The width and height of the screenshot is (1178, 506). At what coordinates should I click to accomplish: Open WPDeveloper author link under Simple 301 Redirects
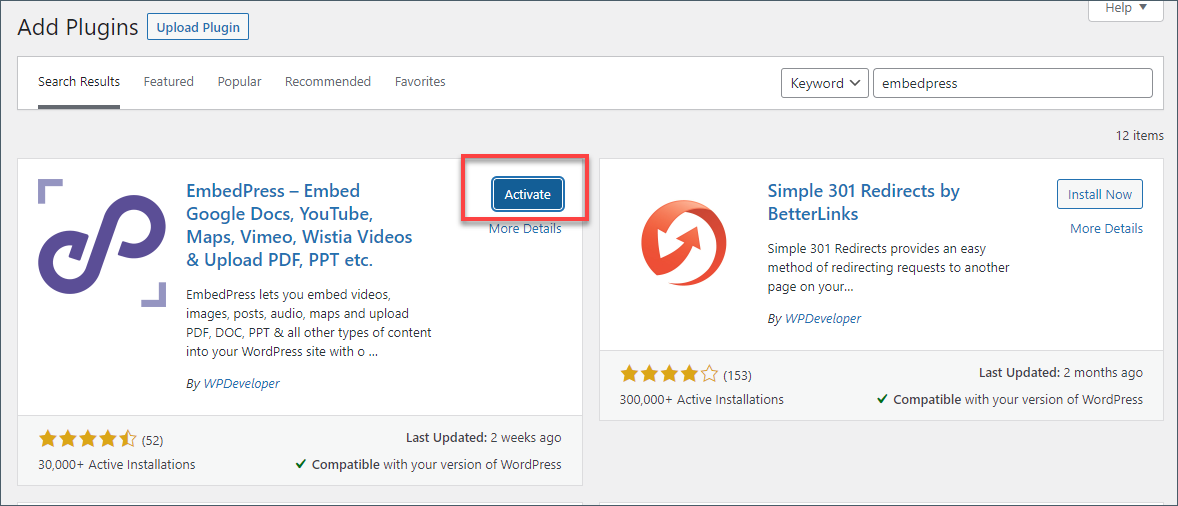point(823,318)
